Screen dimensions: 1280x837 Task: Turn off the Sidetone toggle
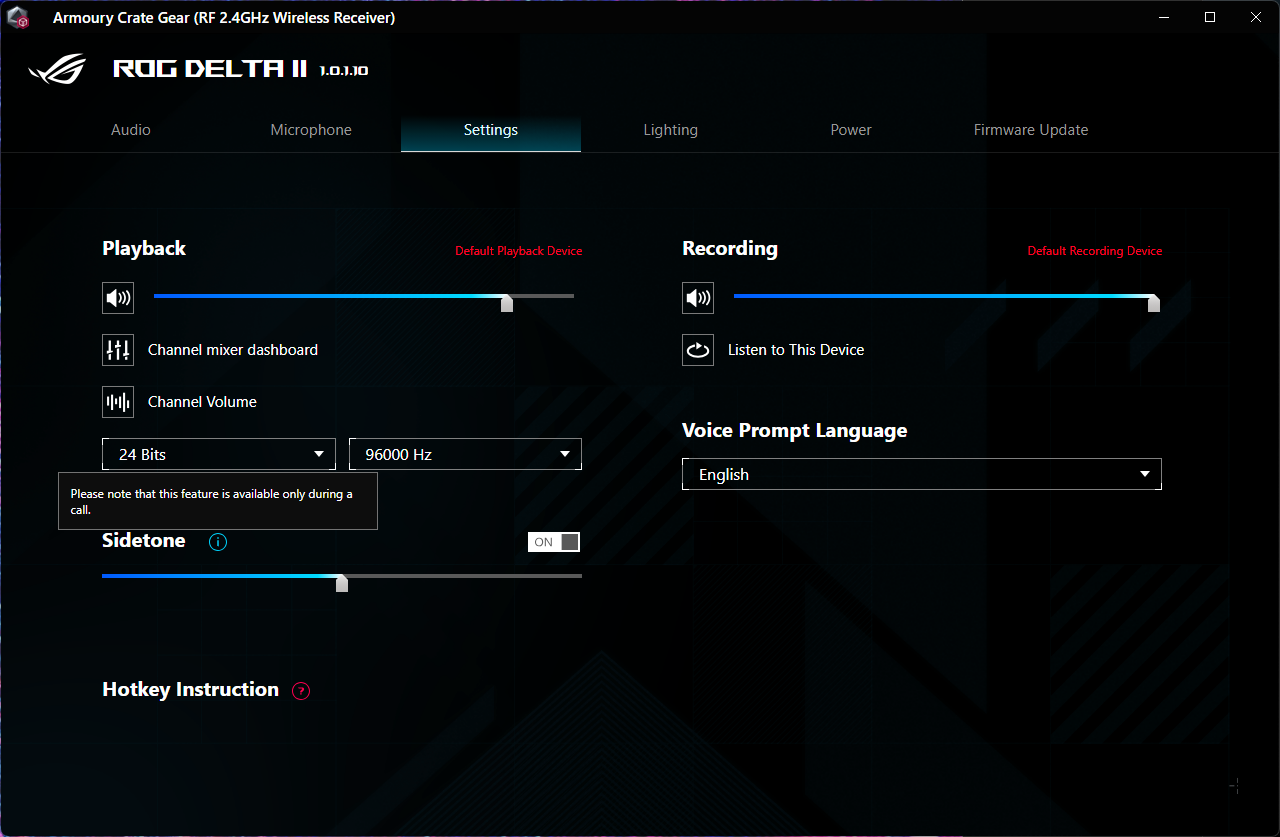(554, 542)
